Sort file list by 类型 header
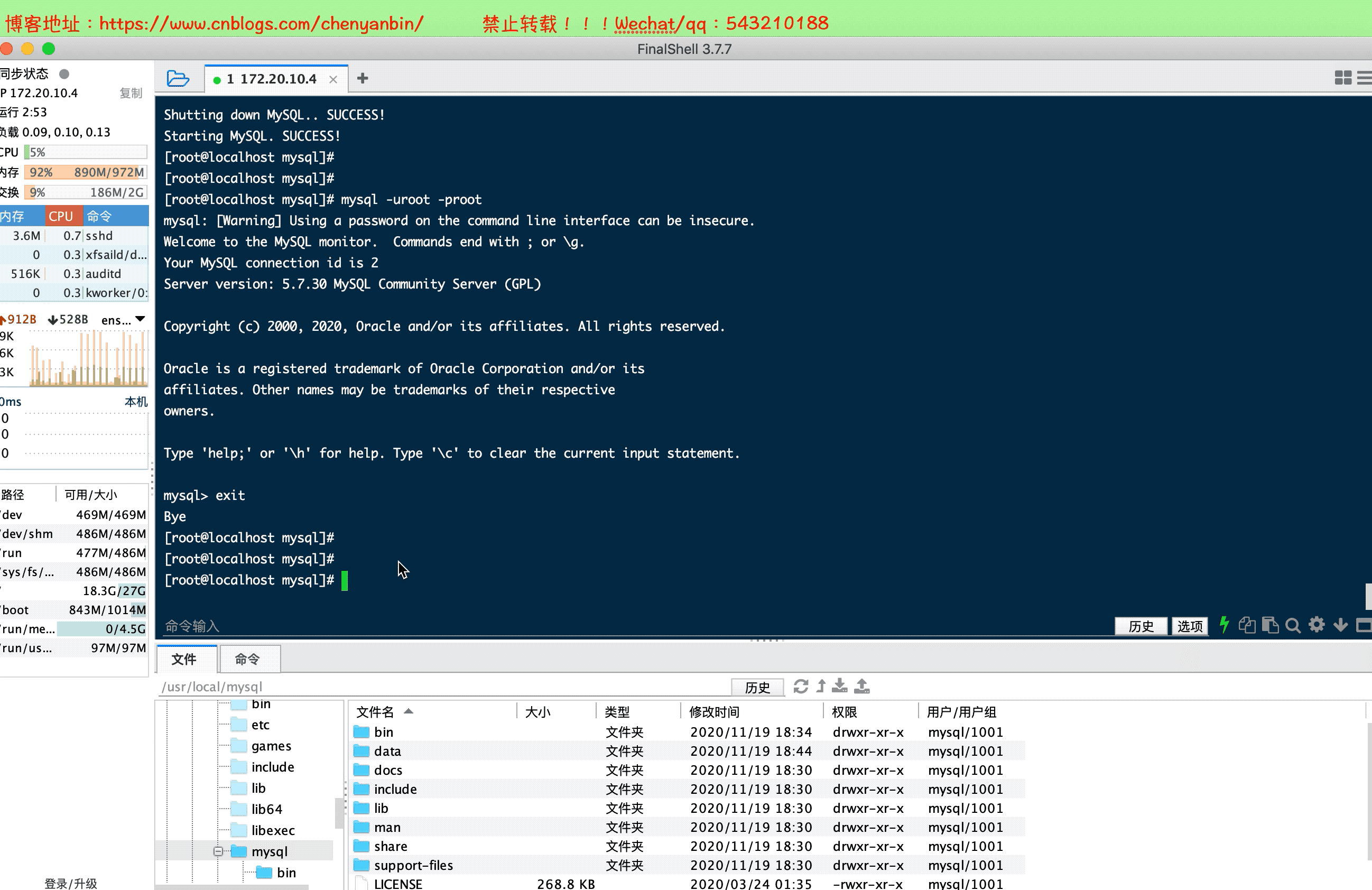The image size is (1372, 890). click(x=639, y=711)
